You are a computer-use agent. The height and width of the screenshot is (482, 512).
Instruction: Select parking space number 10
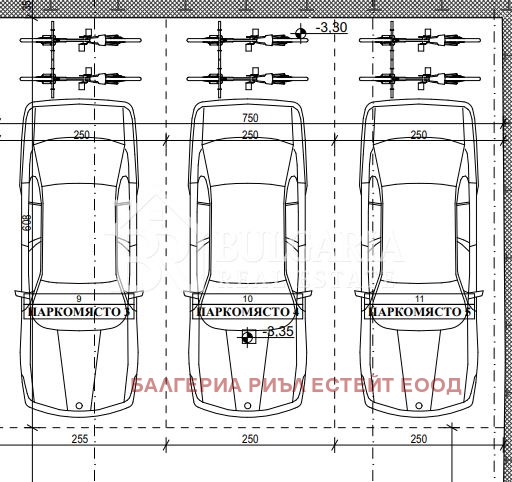[x=248, y=298]
